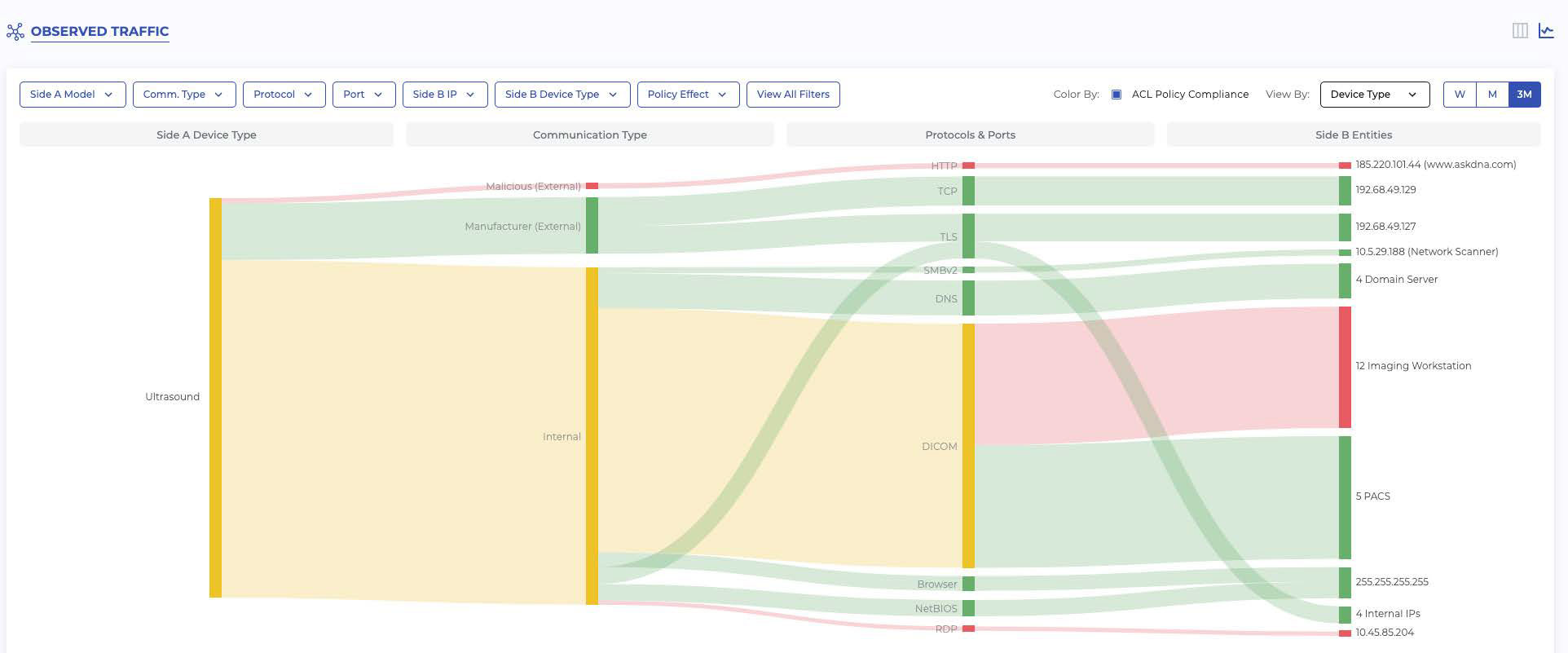Open the Side A Model filter dropdown

tap(73, 95)
